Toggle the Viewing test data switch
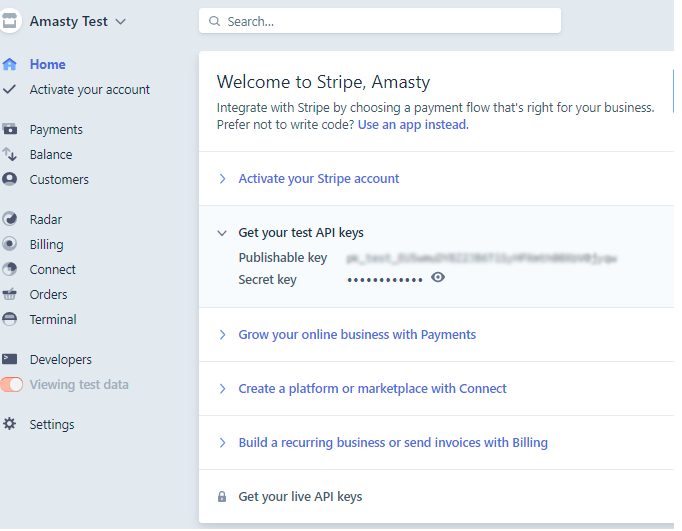This screenshot has width=682, height=531. [12, 384]
